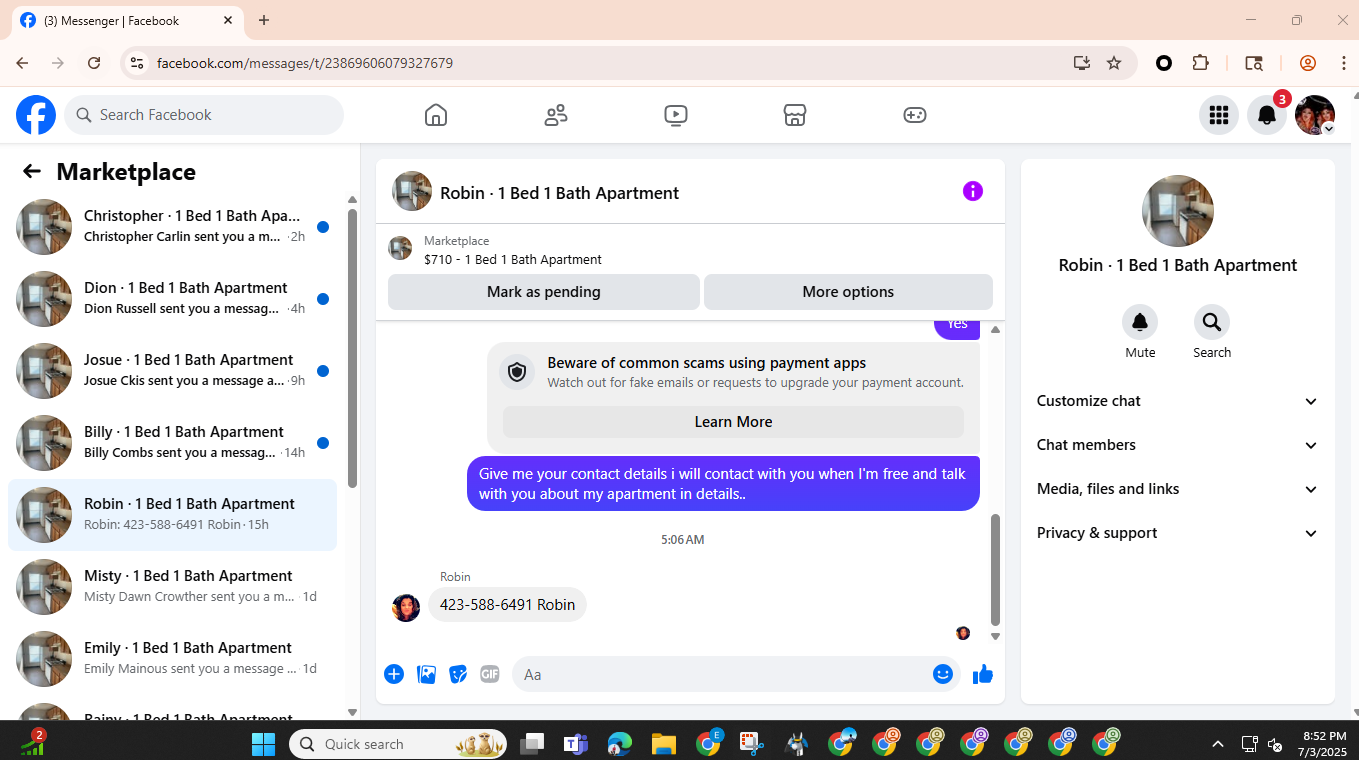Open the Facebook menu grid icon

tap(1219, 115)
